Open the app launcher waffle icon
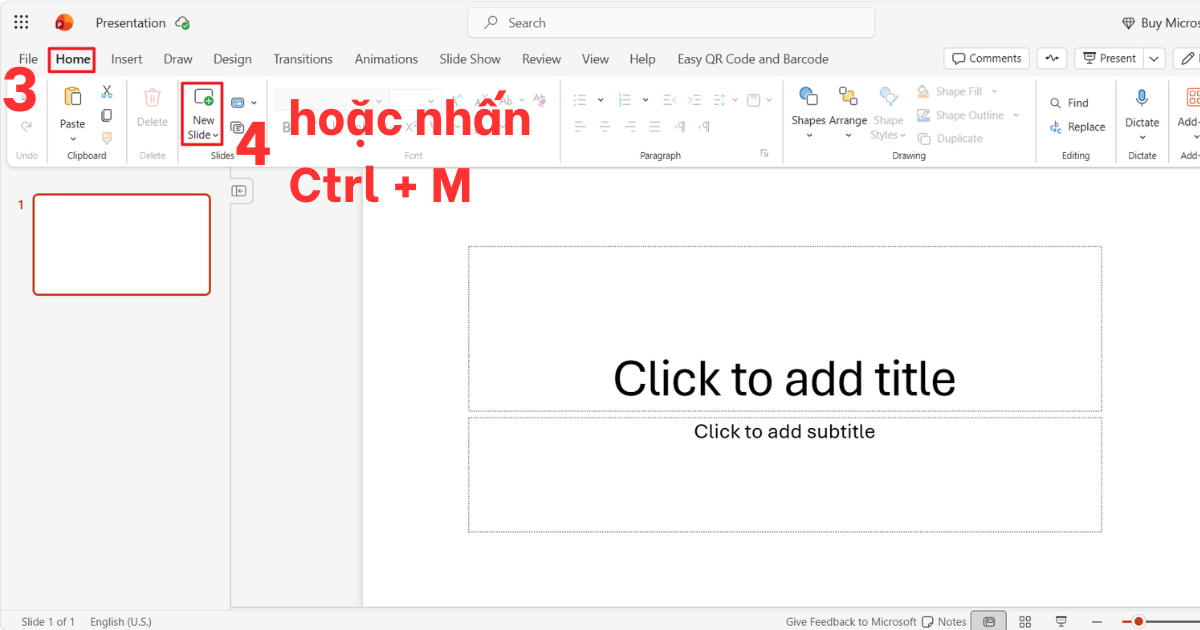 coord(21,22)
